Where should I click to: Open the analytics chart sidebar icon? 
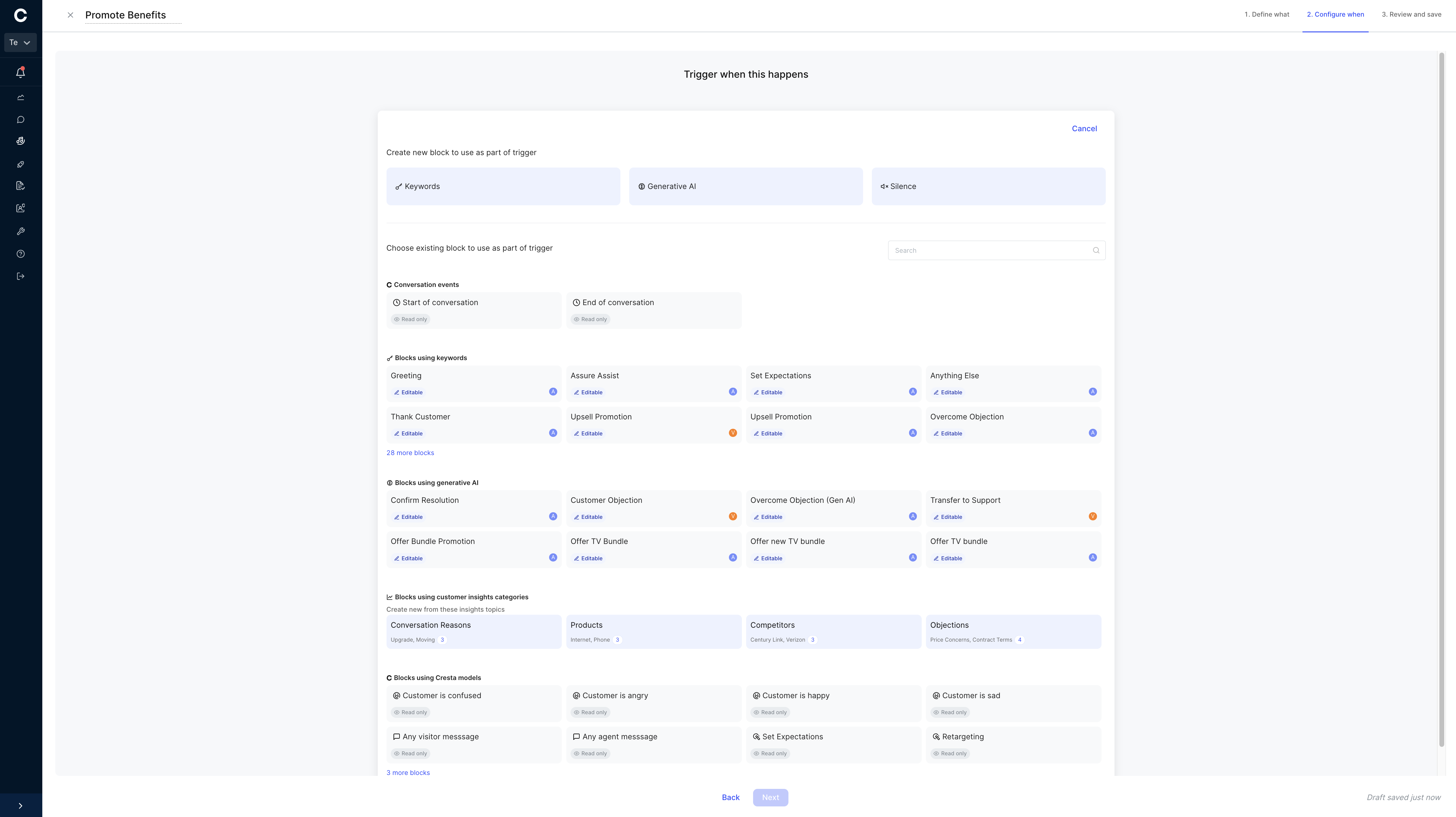pos(21,97)
